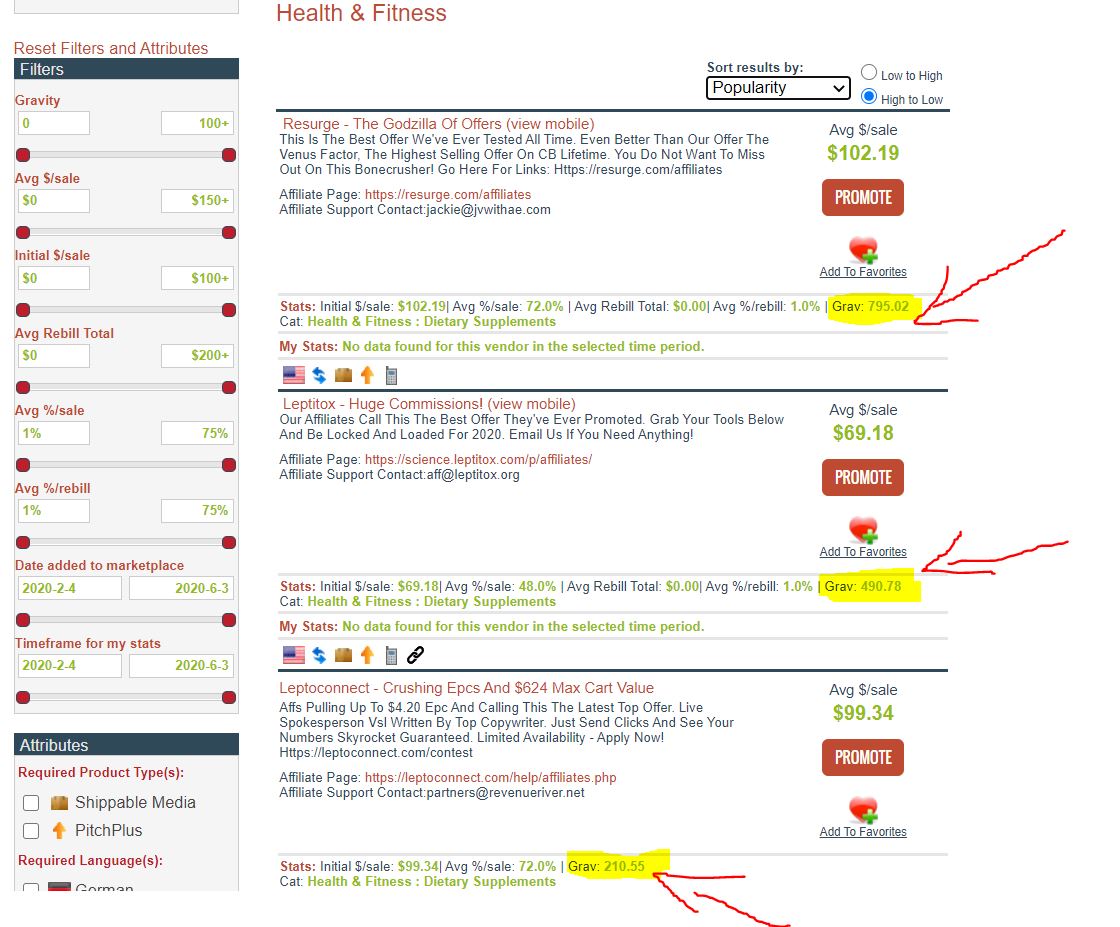Check the German required language checkbox
Viewport: 1120px width, 927px height.
tap(30, 888)
